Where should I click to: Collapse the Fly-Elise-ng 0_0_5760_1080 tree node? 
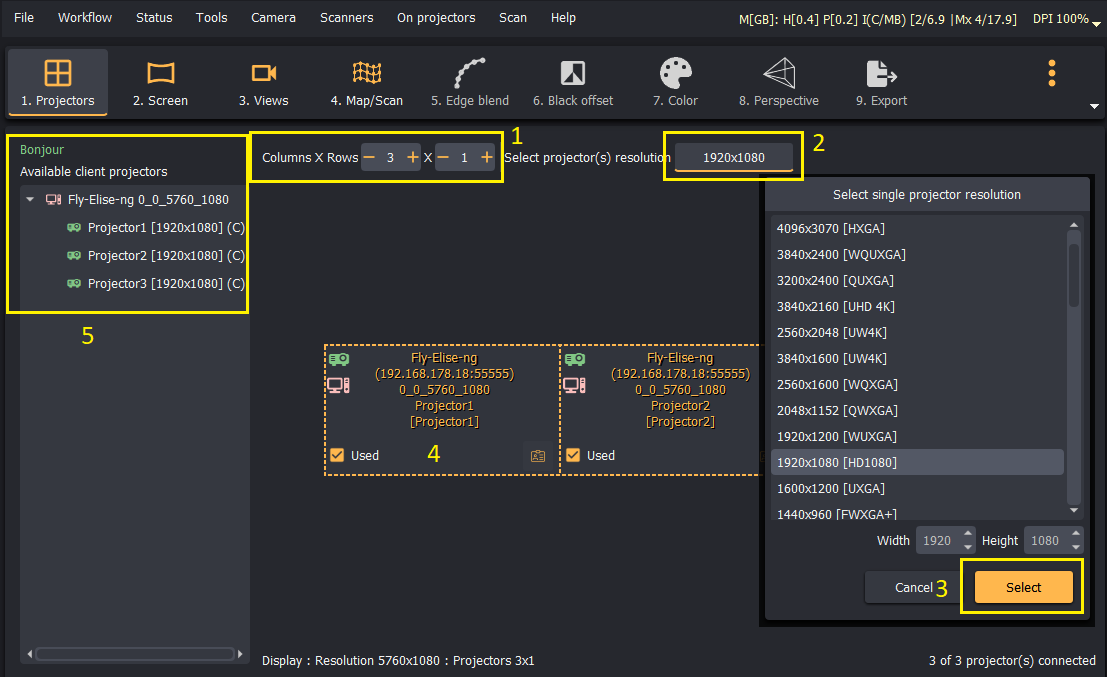30,200
